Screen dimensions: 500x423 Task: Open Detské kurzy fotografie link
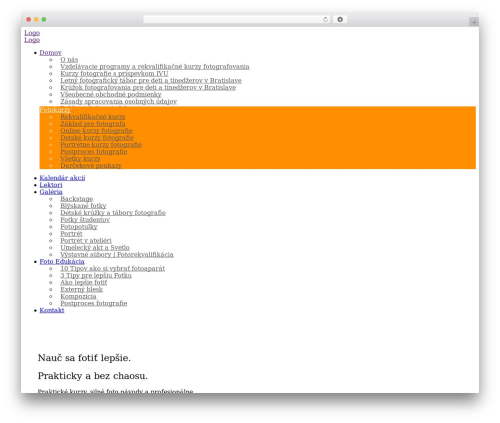pos(97,138)
